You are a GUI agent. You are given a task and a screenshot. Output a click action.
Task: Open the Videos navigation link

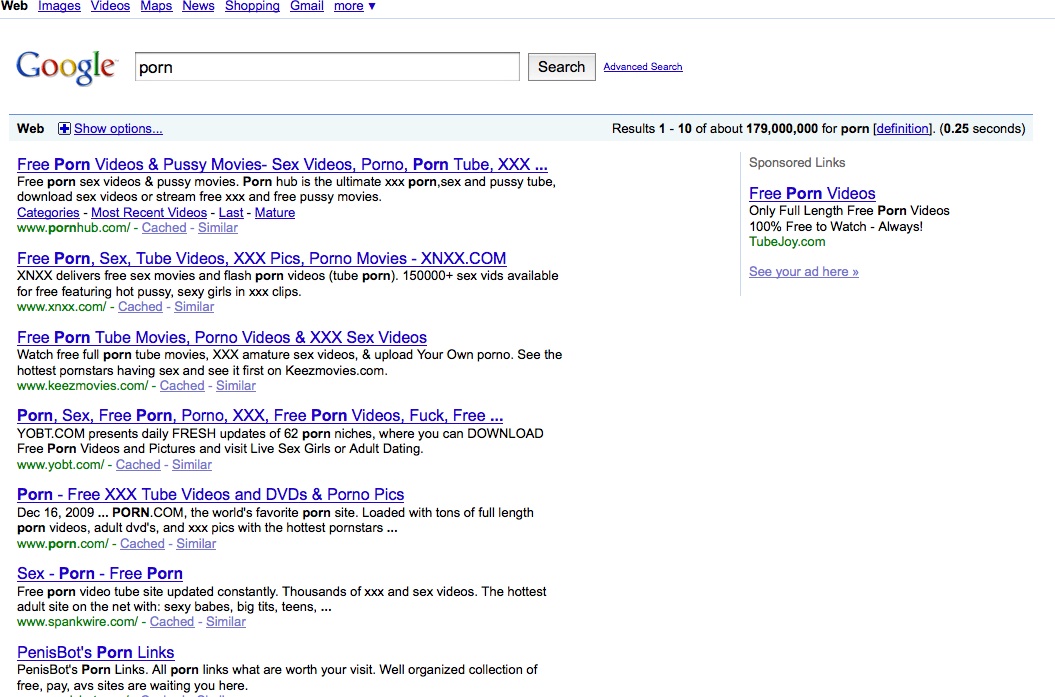pos(110,6)
